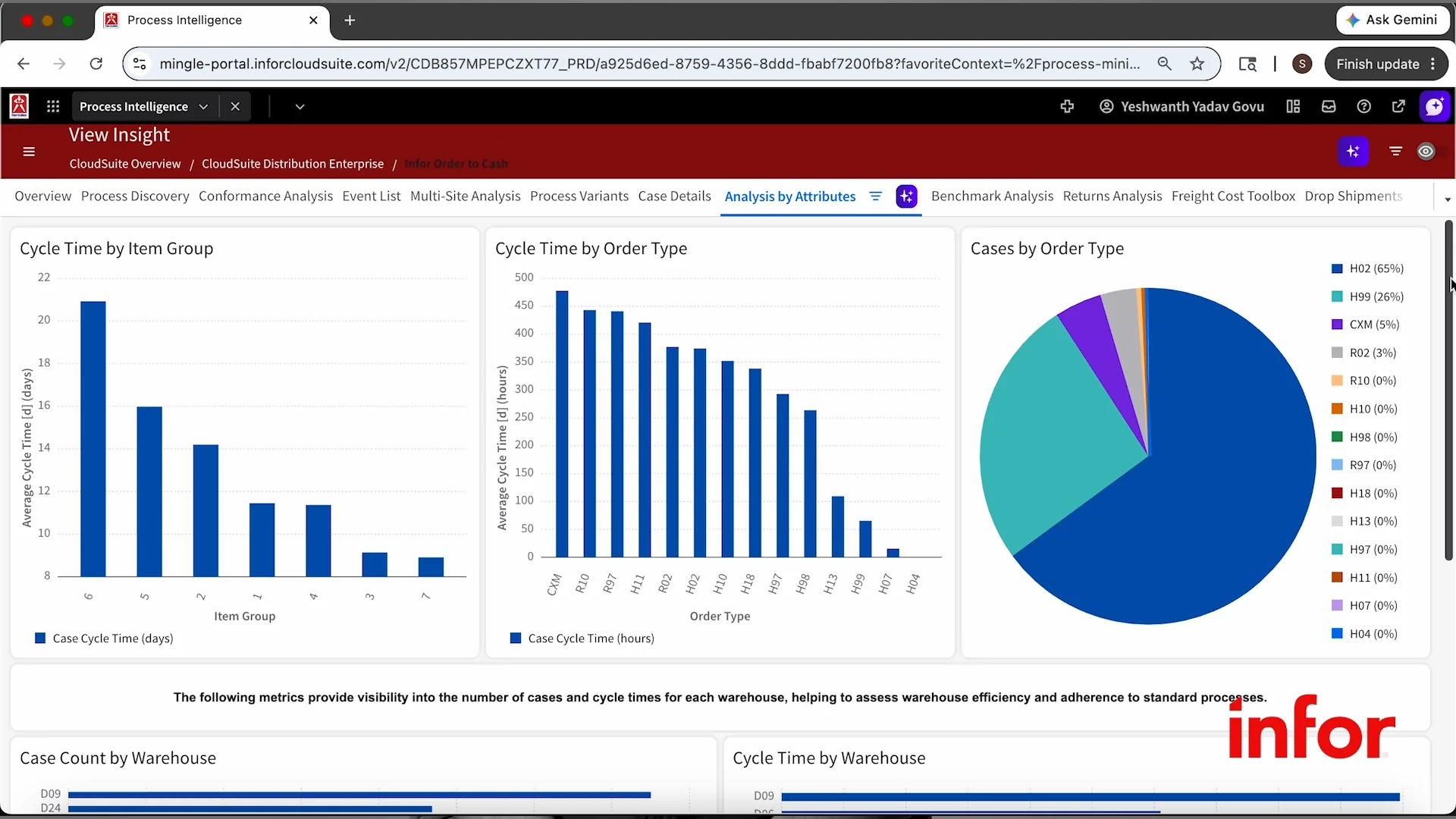Click the purple AI sparkle button in header

click(x=1353, y=152)
